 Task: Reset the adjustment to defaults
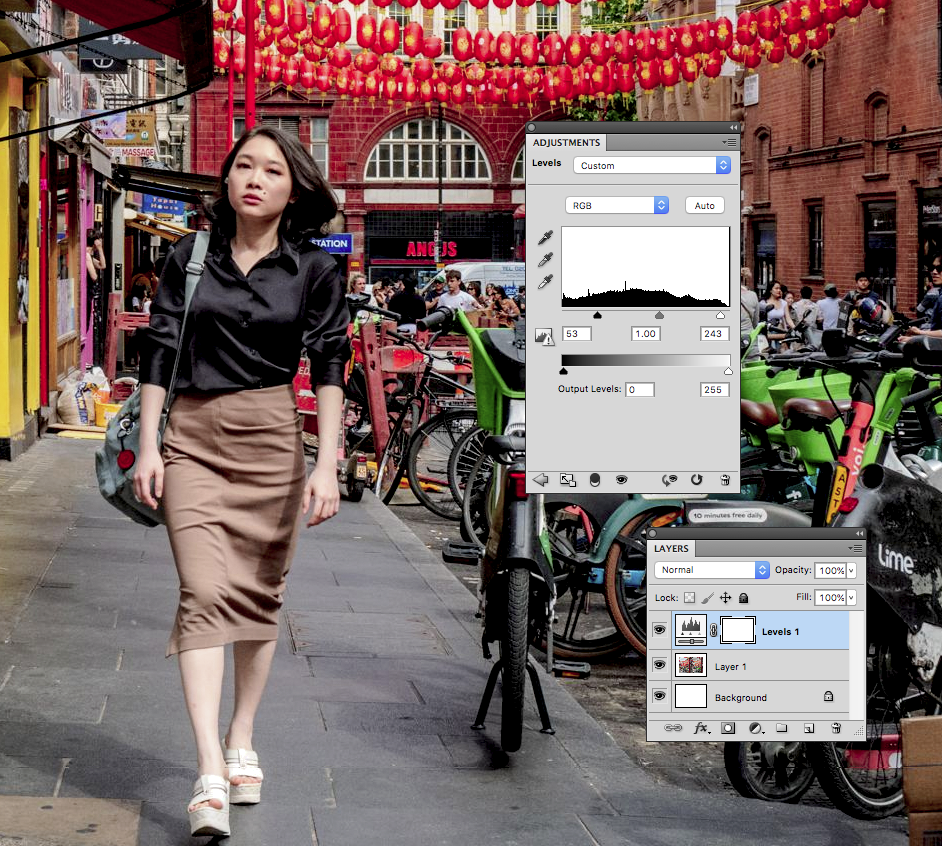(x=696, y=480)
